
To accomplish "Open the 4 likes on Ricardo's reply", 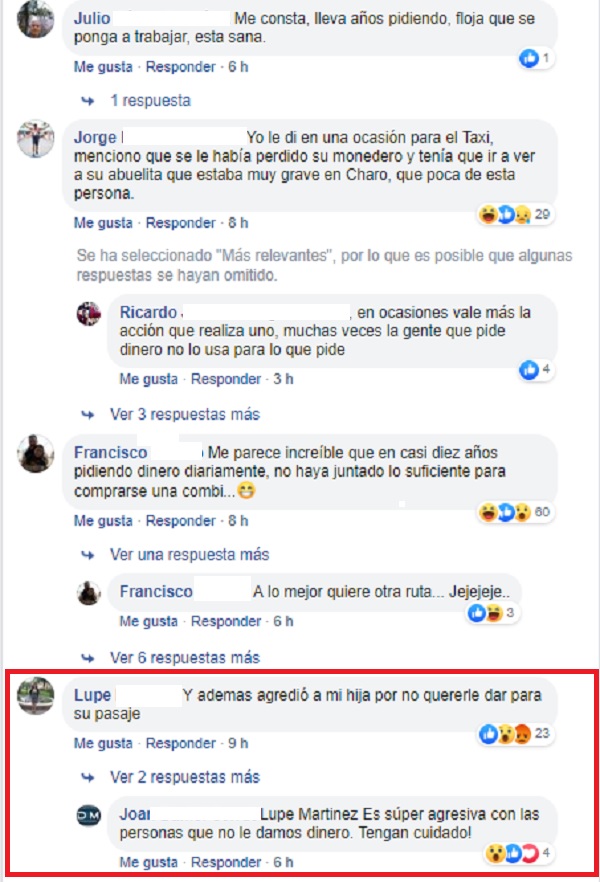I will pyautogui.click(x=536, y=370).
